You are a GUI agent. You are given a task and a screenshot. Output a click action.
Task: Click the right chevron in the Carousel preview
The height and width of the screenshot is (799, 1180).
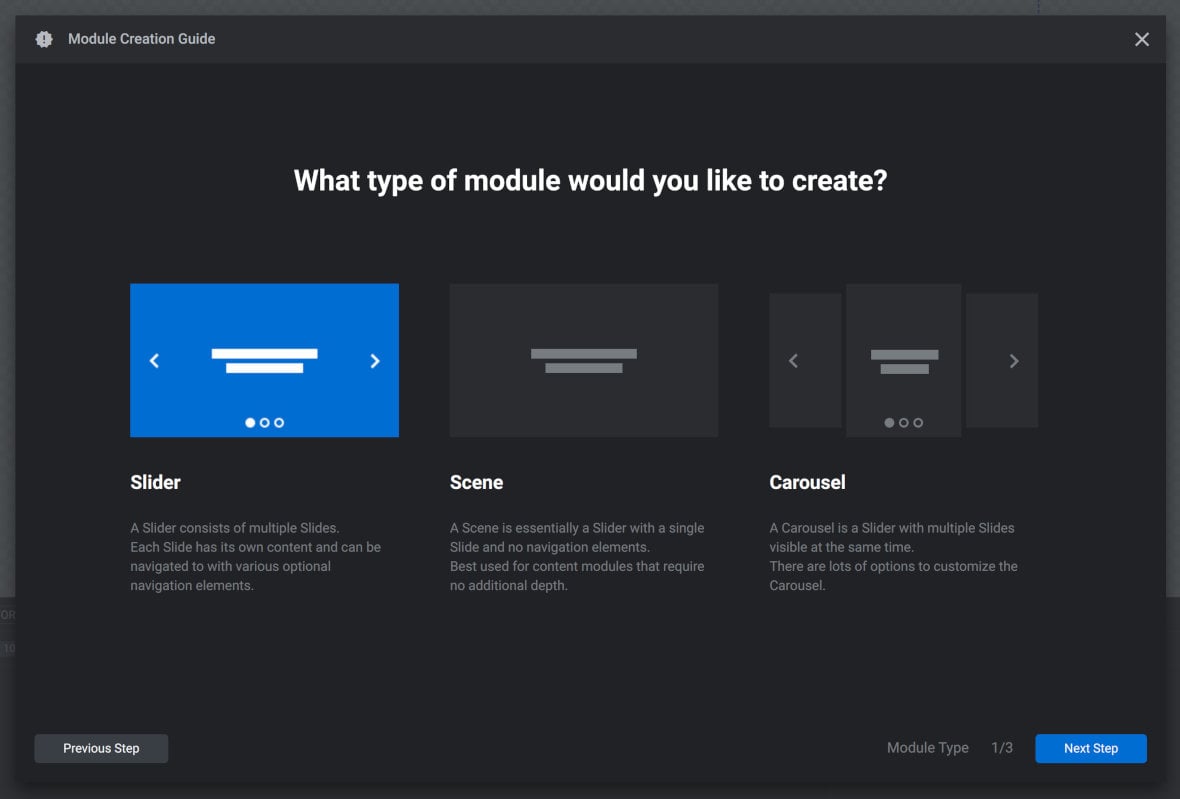(x=1014, y=361)
